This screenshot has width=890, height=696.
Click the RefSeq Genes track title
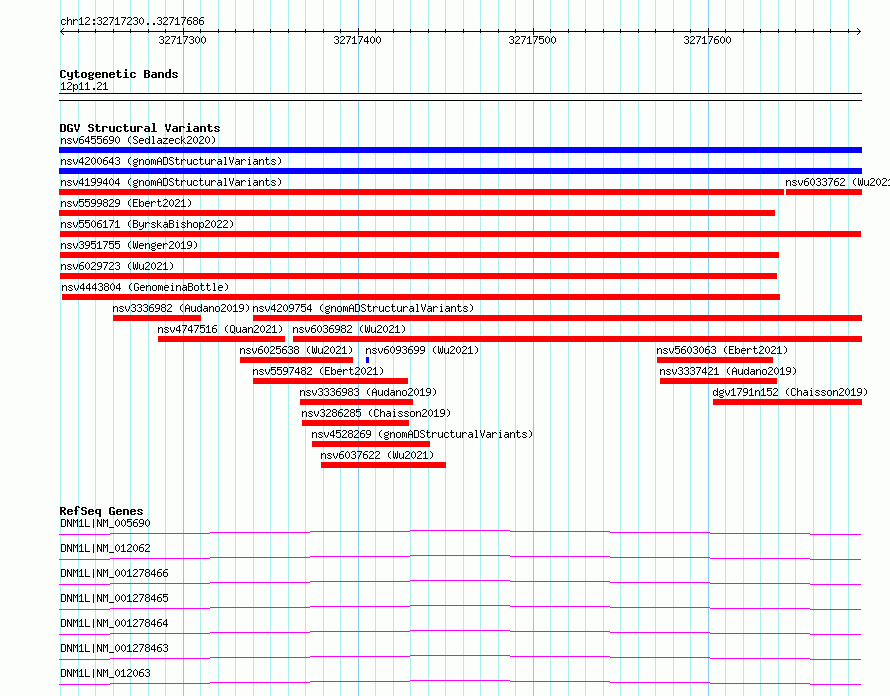coord(101,511)
